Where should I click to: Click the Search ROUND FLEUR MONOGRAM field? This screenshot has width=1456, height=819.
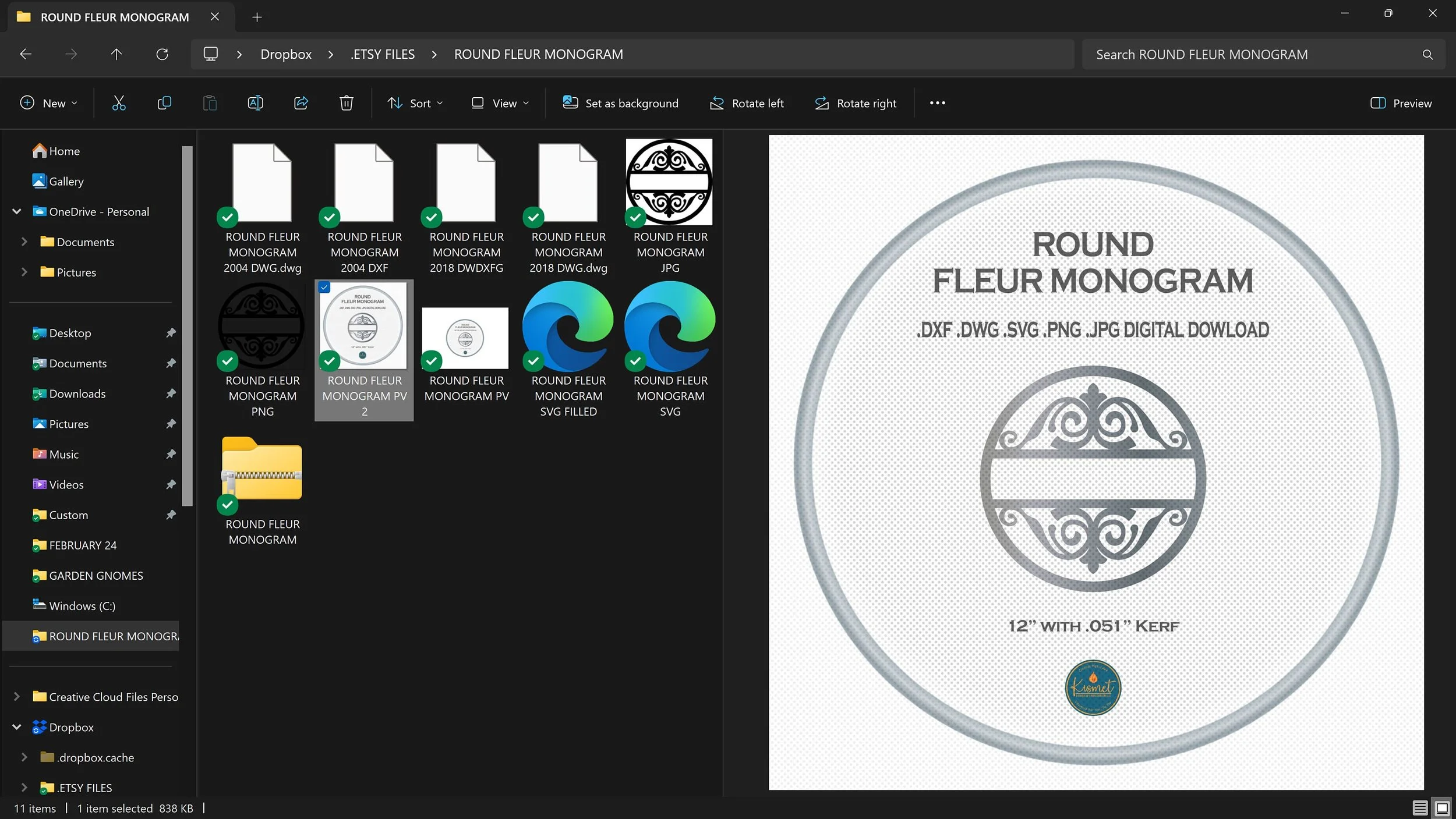click(x=1252, y=55)
